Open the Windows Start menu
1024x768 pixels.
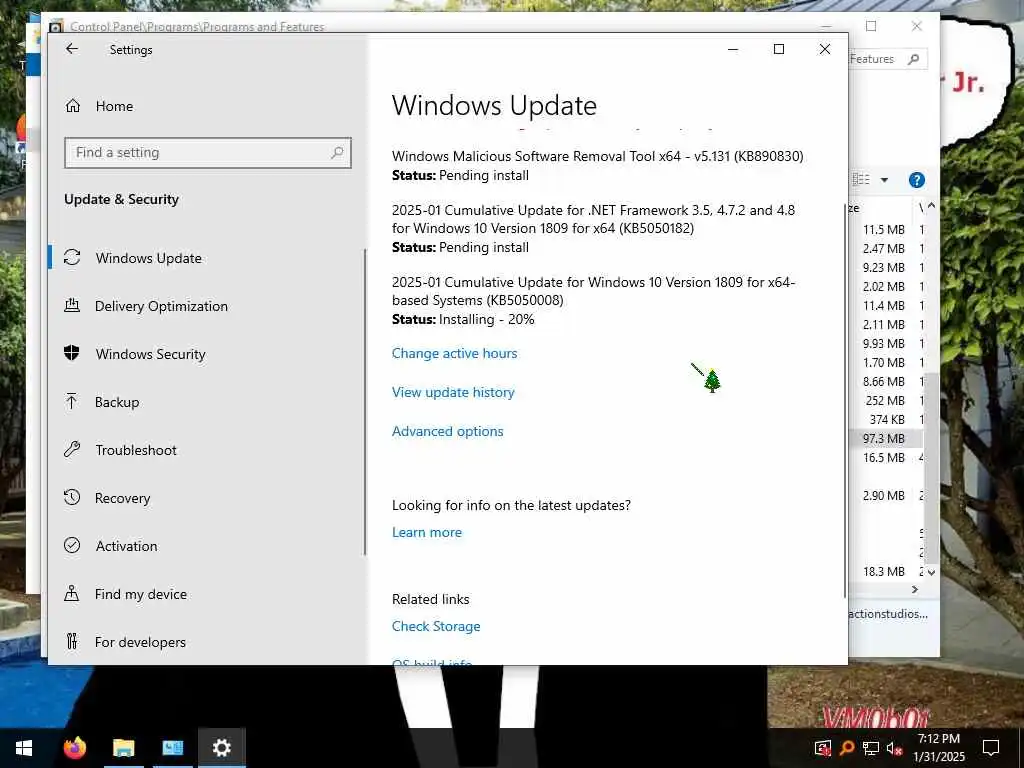point(24,748)
